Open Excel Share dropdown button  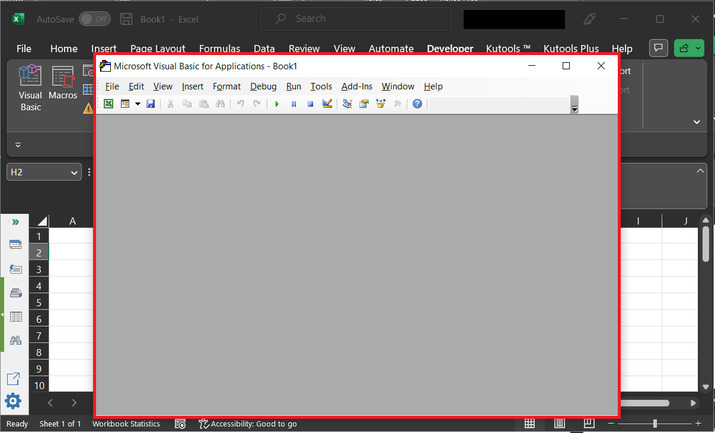point(689,48)
